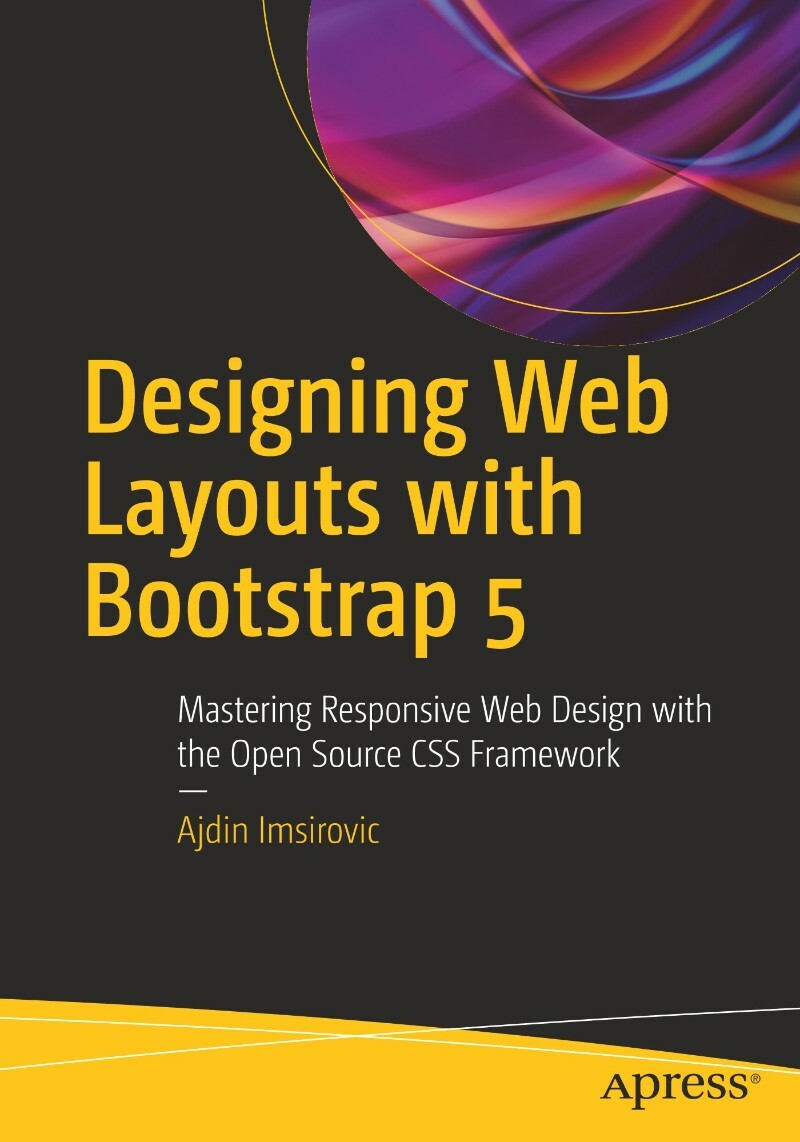This screenshot has height=1142, width=800.
Task: Click the registered trademark symbol beside Apress
Action: tap(753, 1078)
